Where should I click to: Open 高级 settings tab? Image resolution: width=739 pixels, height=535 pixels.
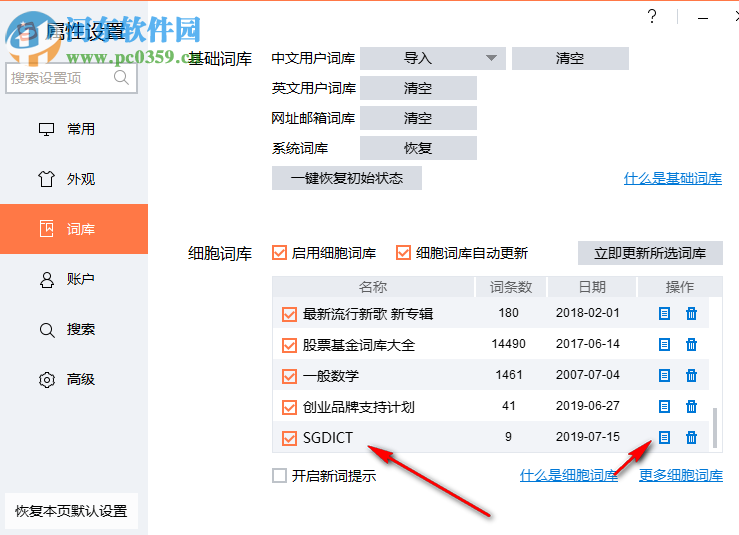(x=74, y=379)
